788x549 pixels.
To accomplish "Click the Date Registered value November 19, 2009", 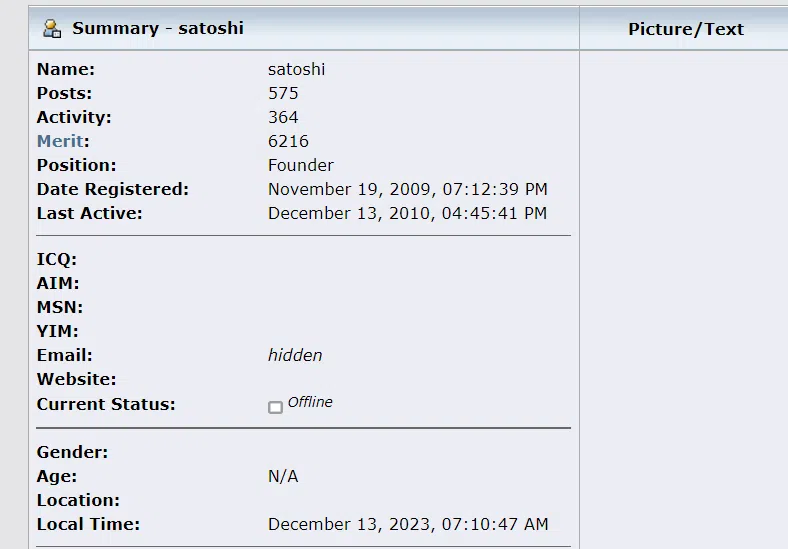I will (x=408, y=190).
